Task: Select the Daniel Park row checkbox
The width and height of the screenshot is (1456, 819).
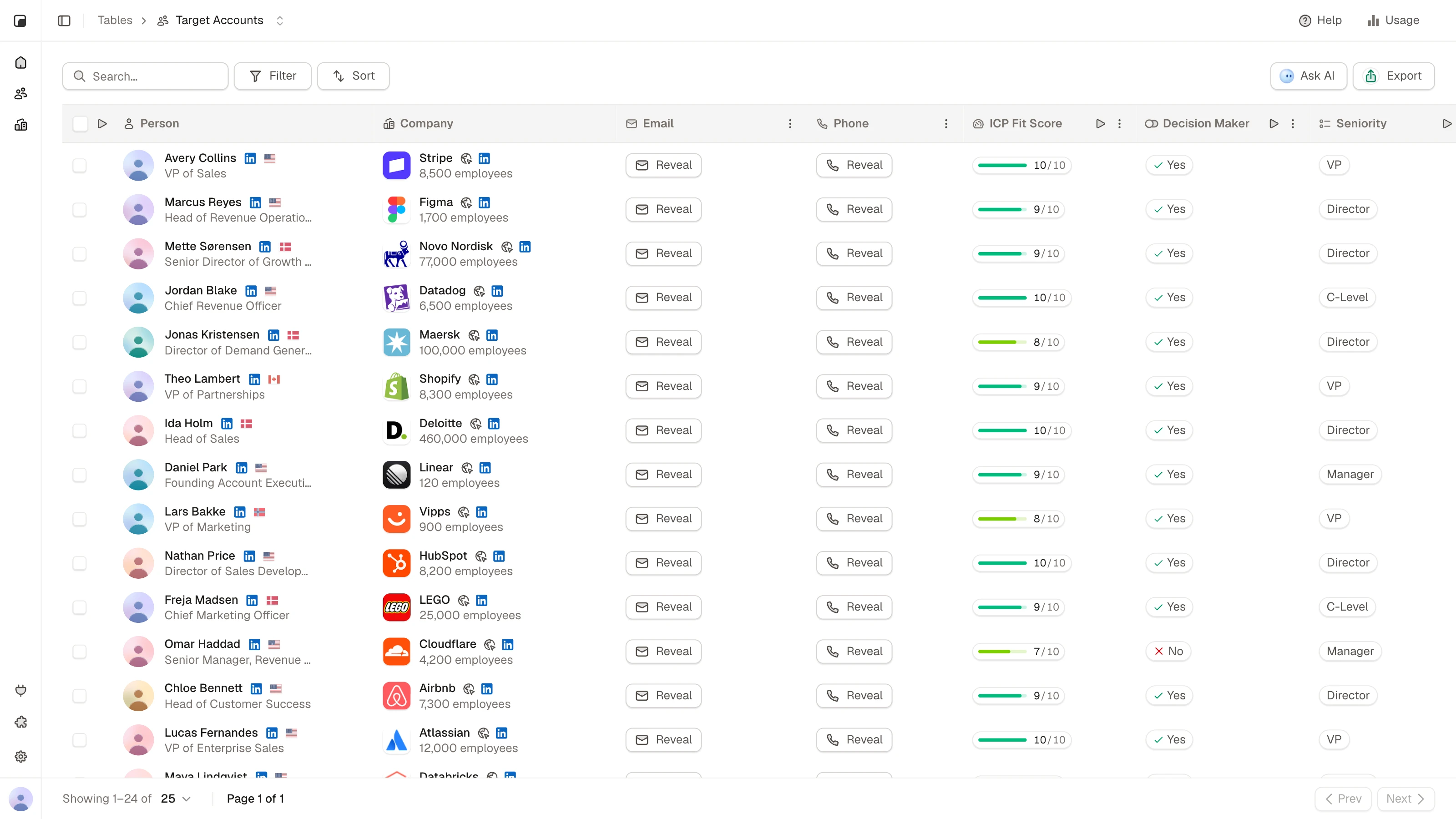Action: tap(80, 475)
